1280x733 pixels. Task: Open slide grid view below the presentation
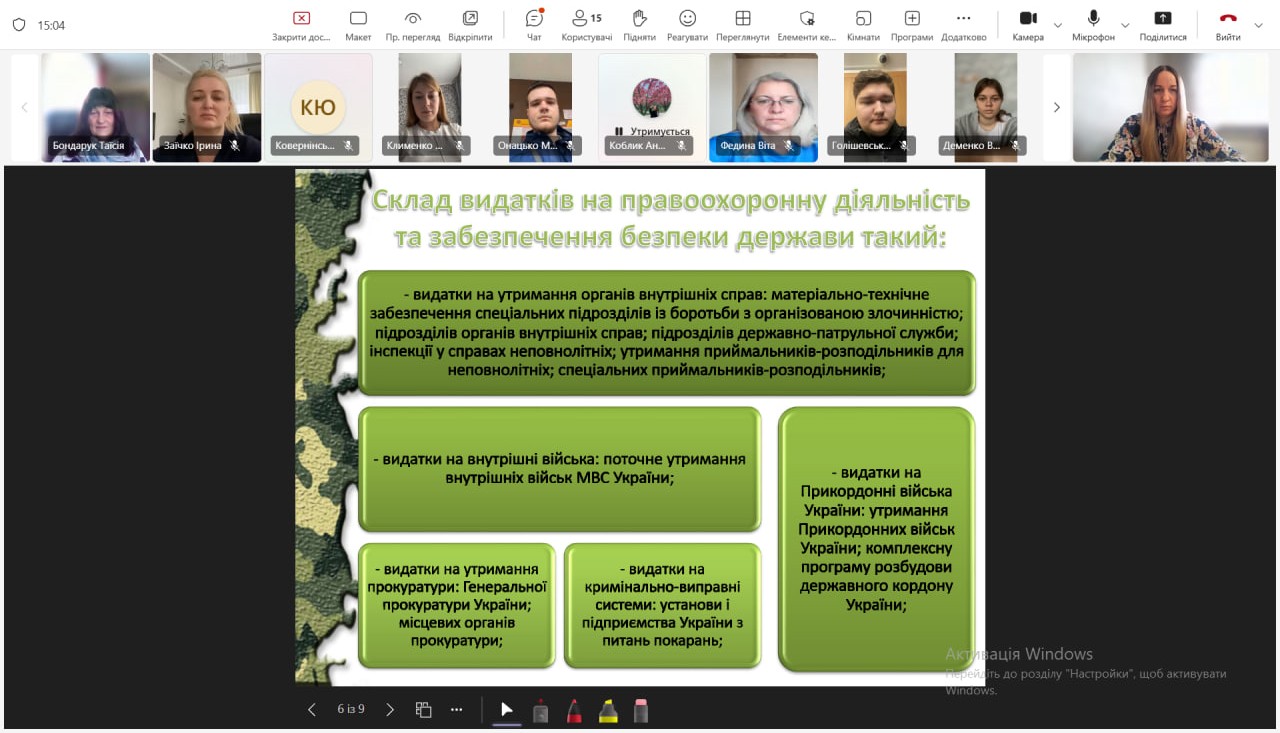tap(423, 710)
